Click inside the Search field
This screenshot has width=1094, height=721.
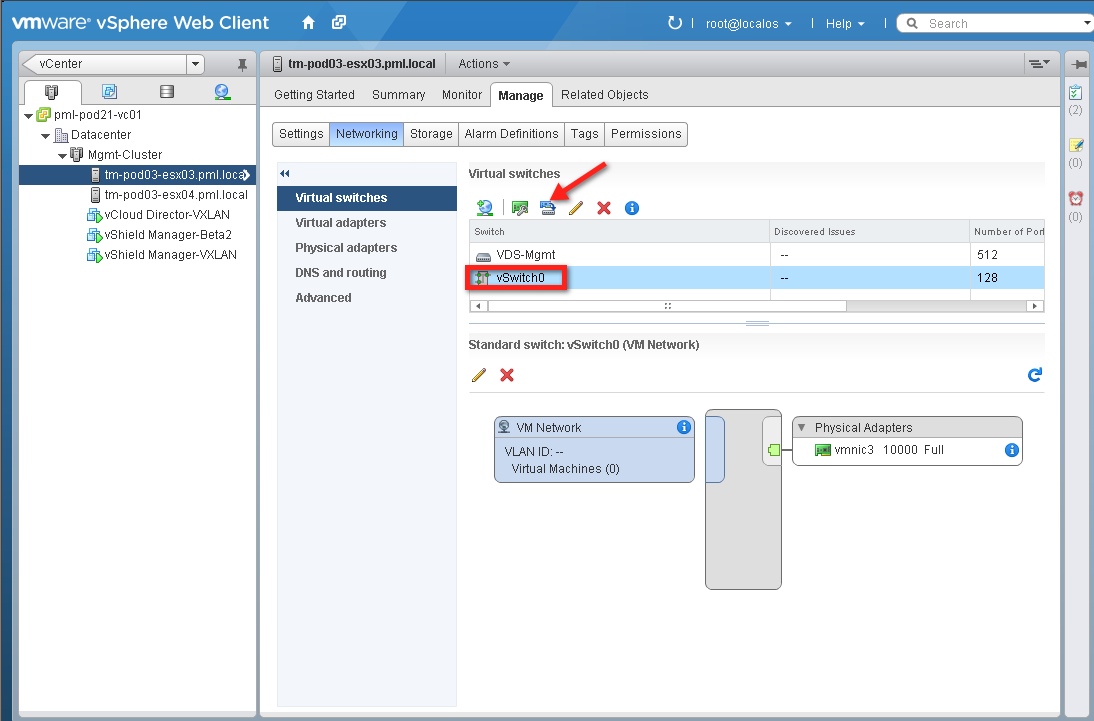980,22
